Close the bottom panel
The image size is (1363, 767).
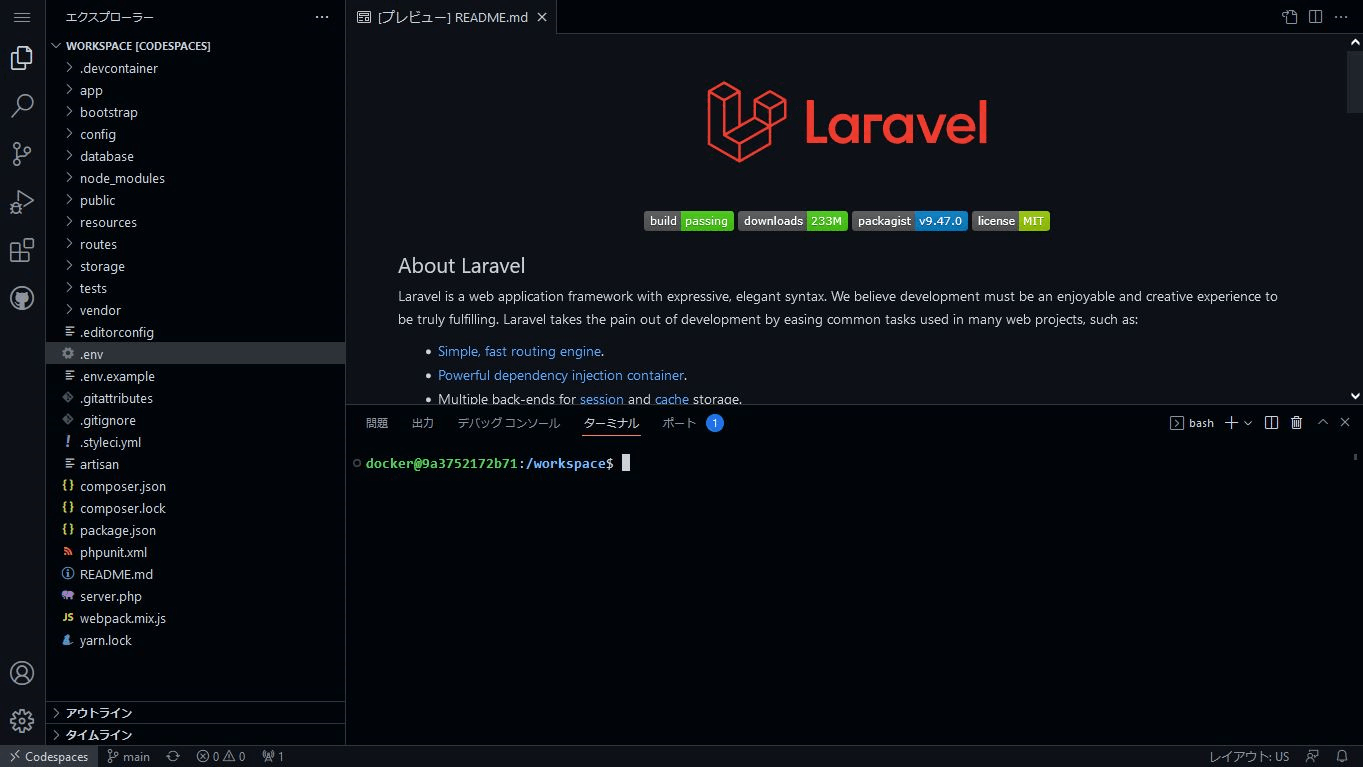pyautogui.click(x=1345, y=423)
